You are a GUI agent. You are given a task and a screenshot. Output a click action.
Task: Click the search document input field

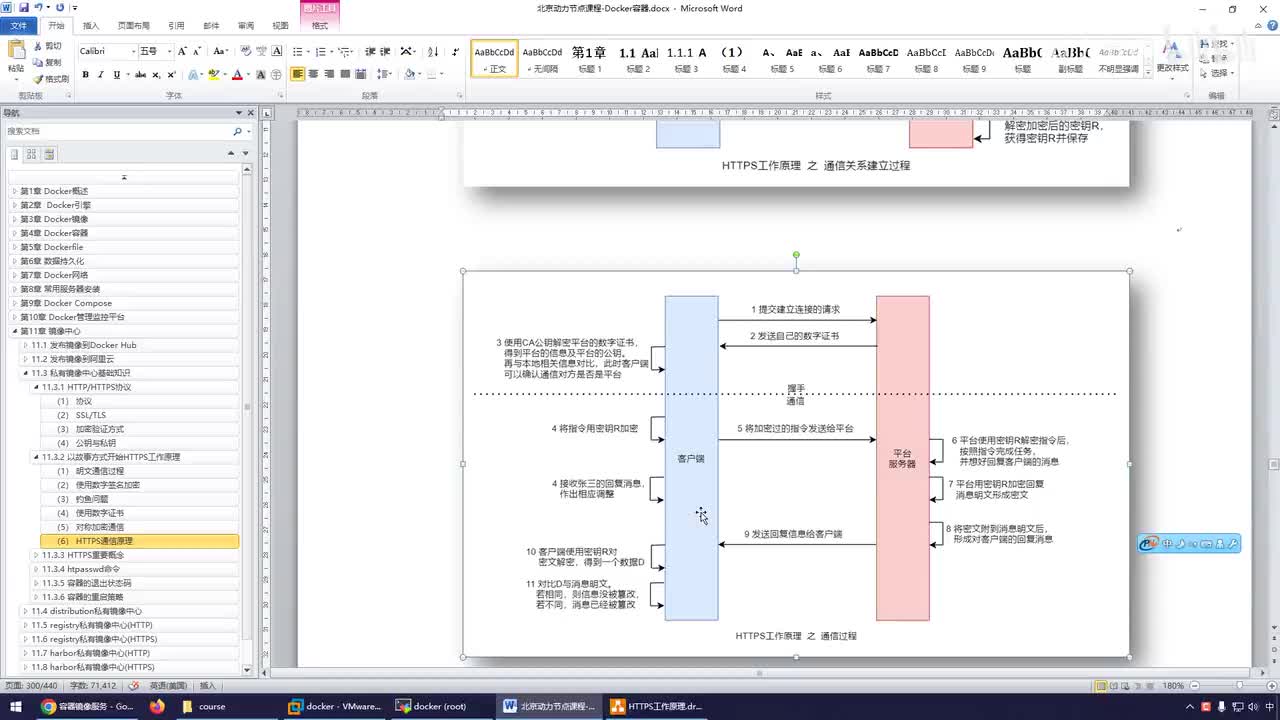coord(118,131)
